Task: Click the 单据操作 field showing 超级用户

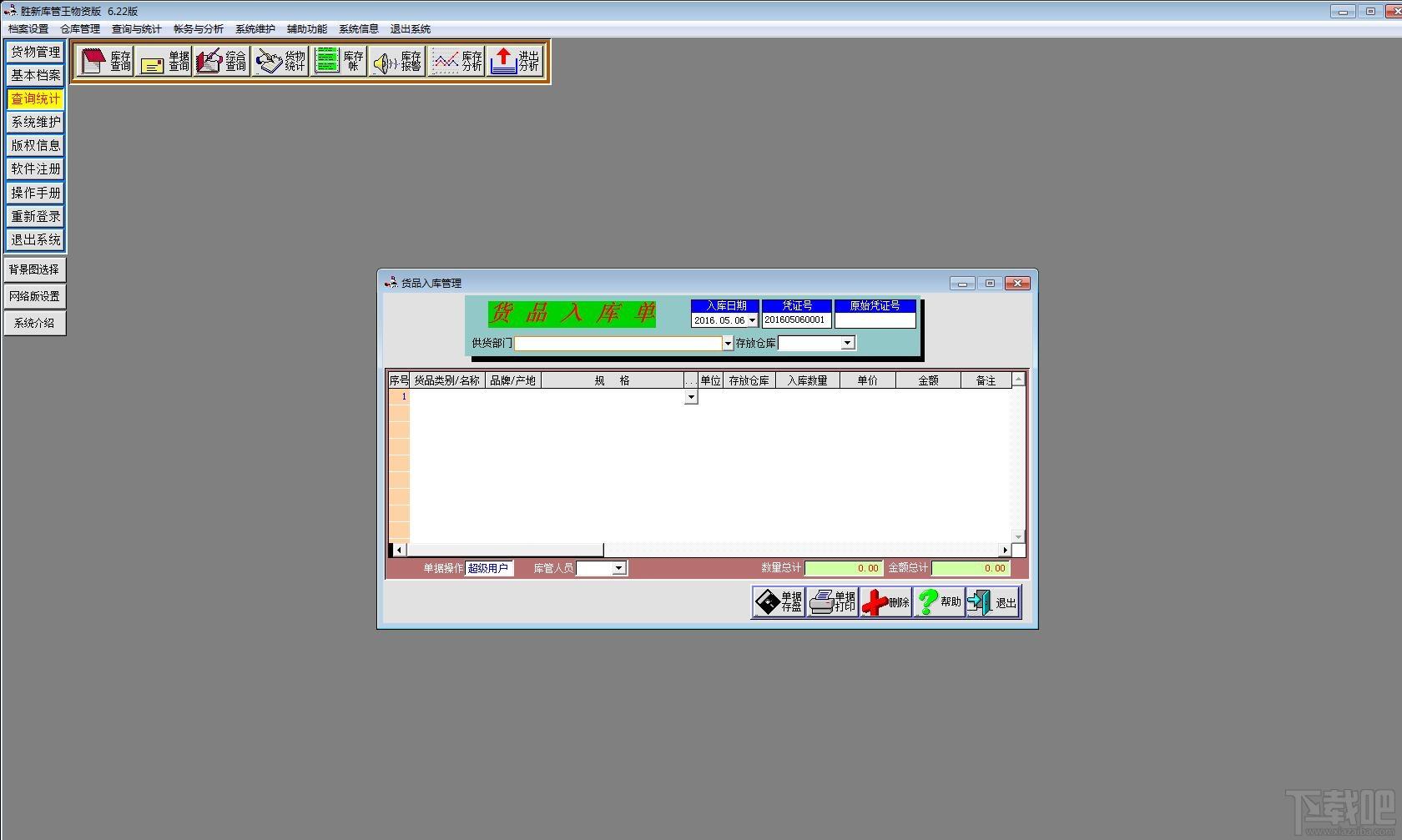Action: (489, 568)
